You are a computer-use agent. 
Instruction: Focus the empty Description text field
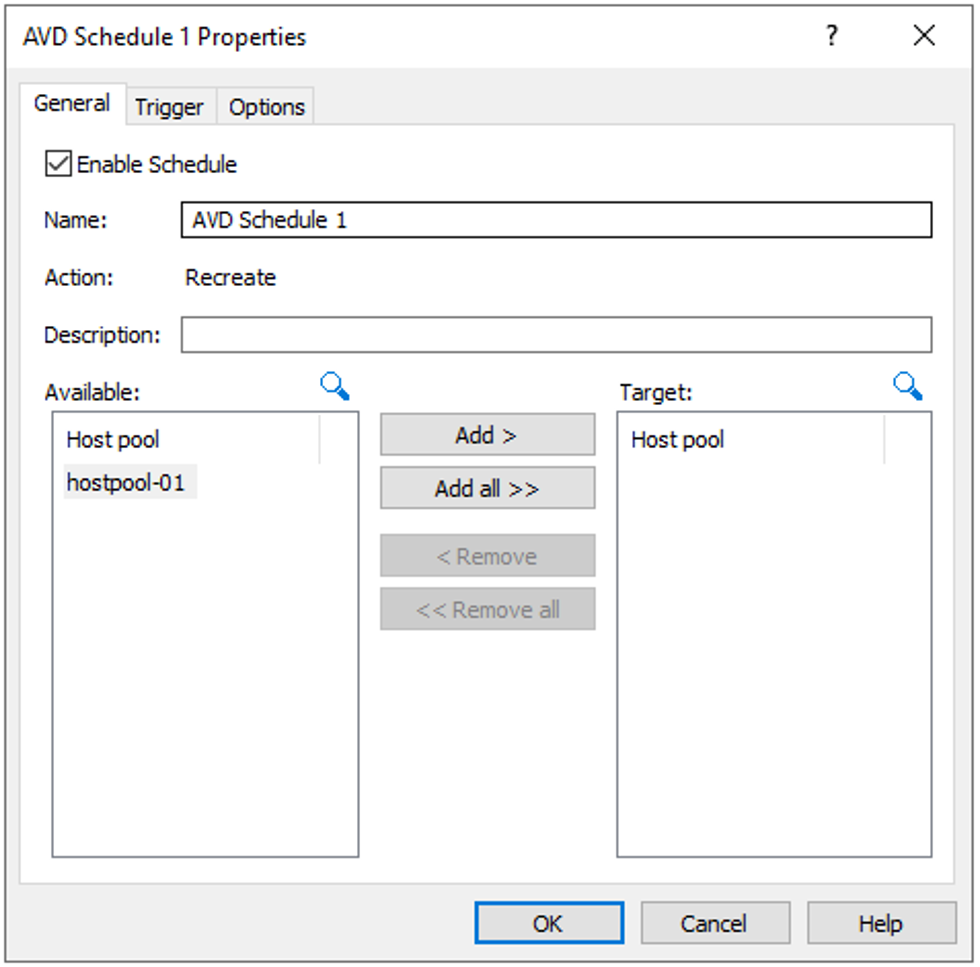(x=556, y=335)
